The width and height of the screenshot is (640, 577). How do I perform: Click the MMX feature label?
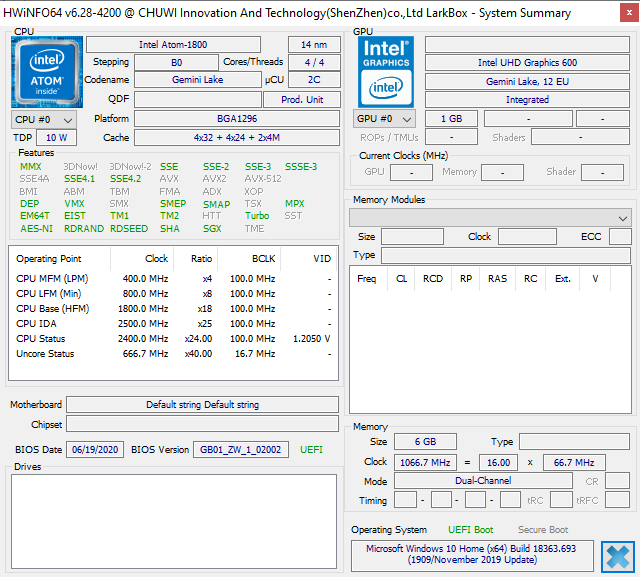31,166
